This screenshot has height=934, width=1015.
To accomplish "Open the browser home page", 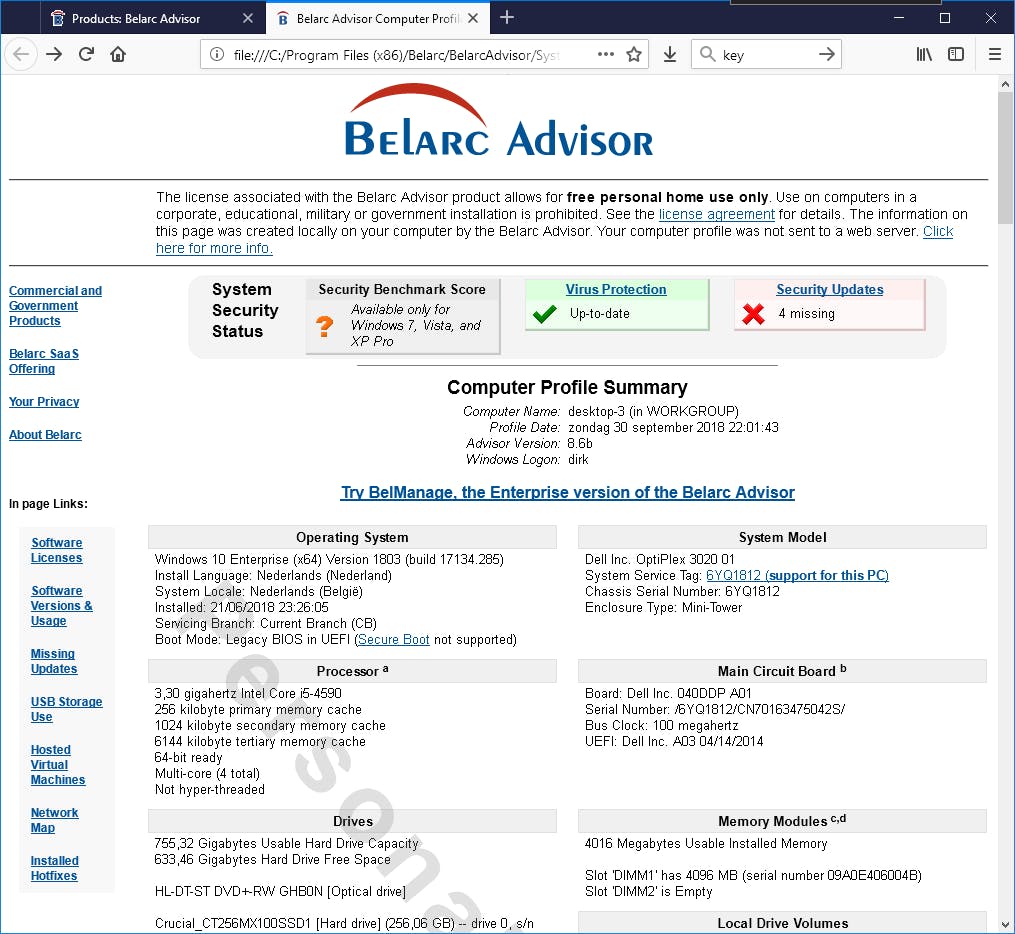I will tap(118, 54).
